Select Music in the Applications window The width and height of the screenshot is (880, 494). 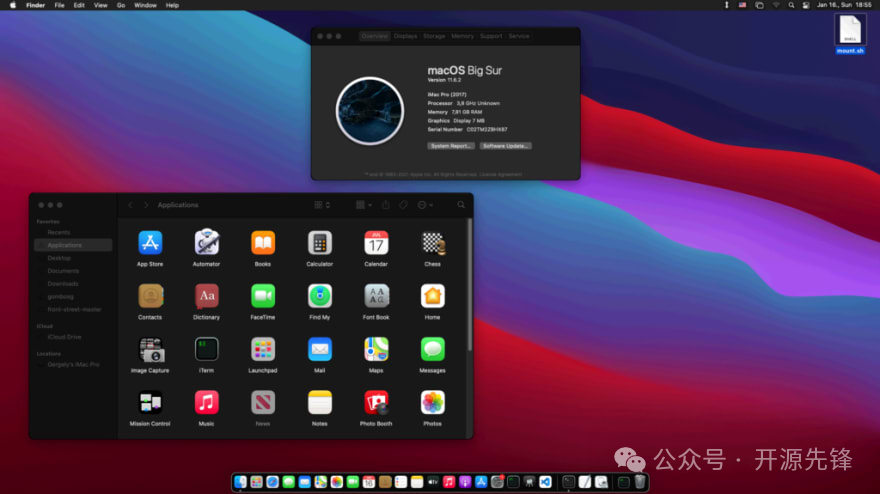click(x=207, y=402)
